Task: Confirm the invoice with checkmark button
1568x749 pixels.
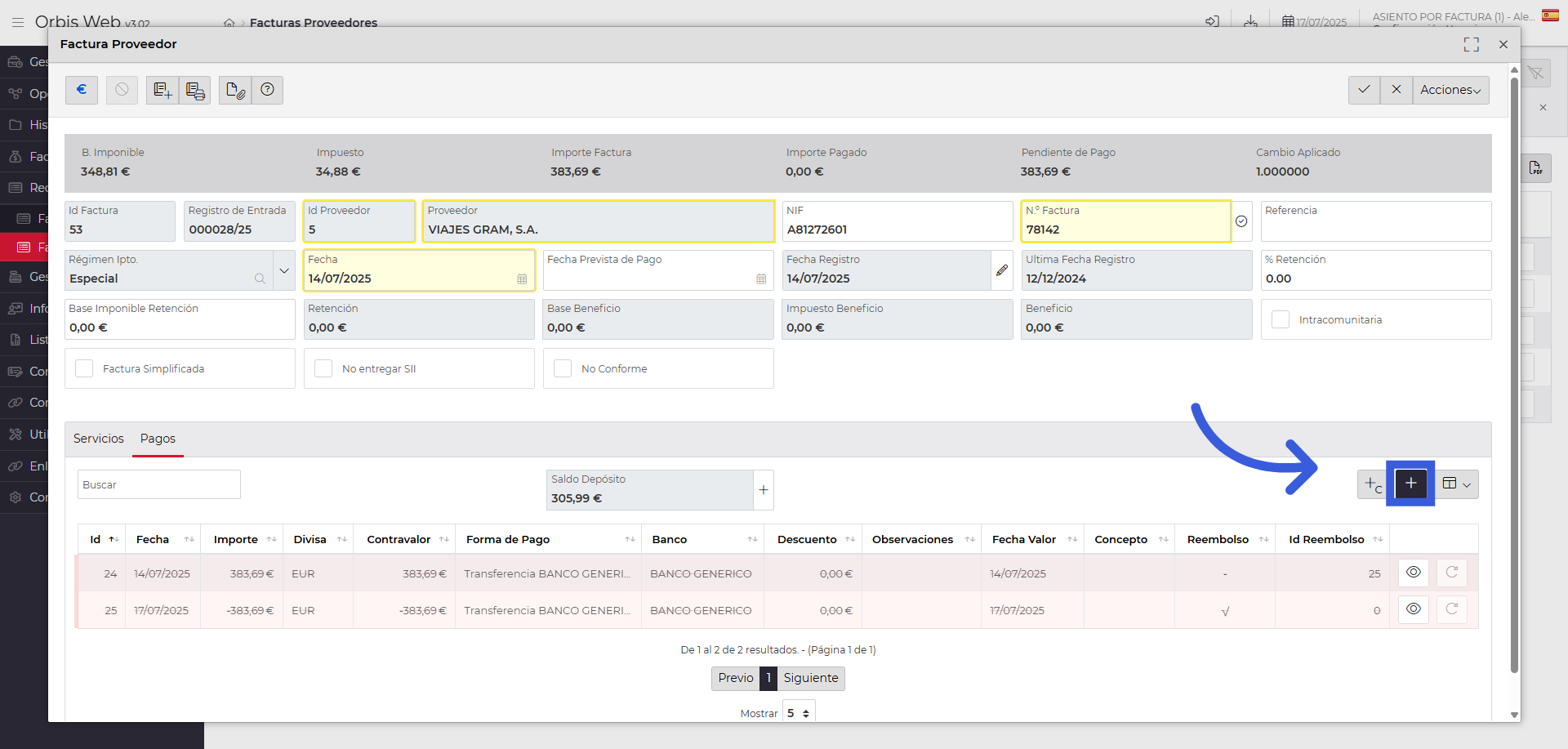Action: click(x=1364, y=90)
